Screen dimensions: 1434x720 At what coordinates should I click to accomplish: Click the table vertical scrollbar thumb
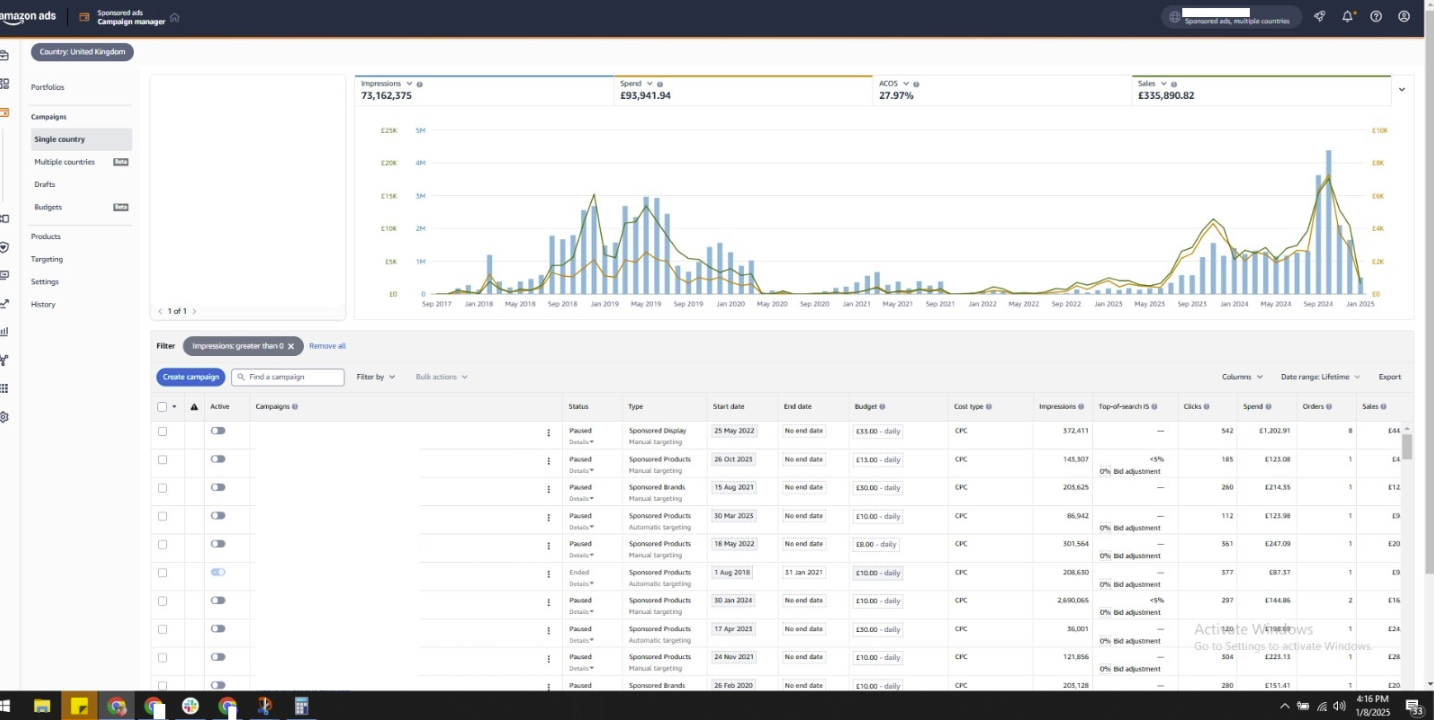point(1407,446)
